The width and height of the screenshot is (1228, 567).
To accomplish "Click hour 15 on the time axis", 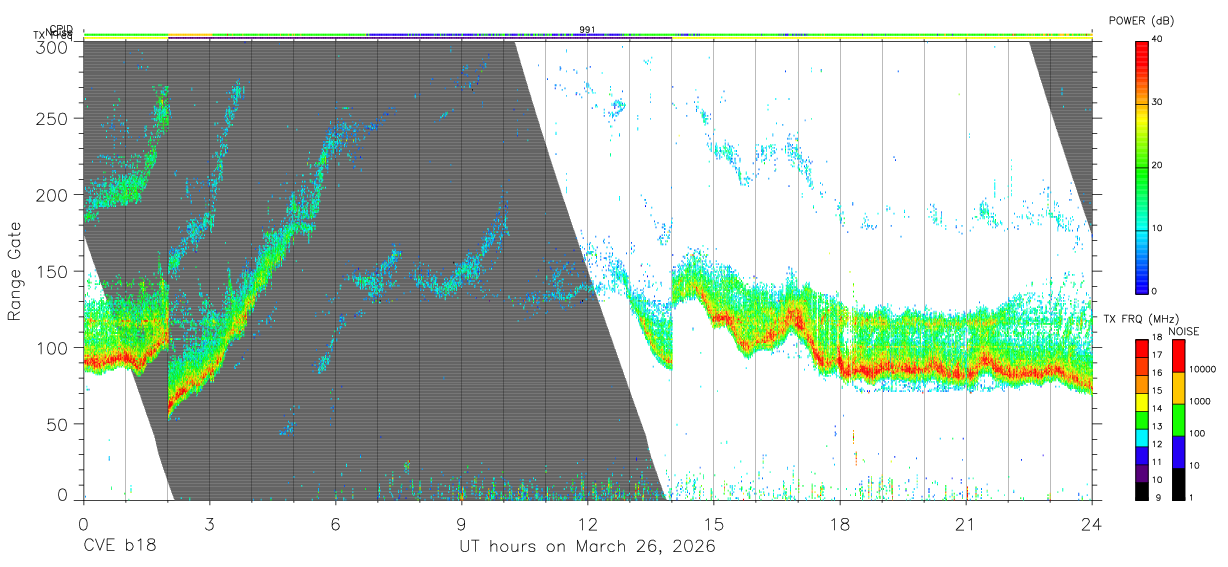I will (x=714, y=523).
